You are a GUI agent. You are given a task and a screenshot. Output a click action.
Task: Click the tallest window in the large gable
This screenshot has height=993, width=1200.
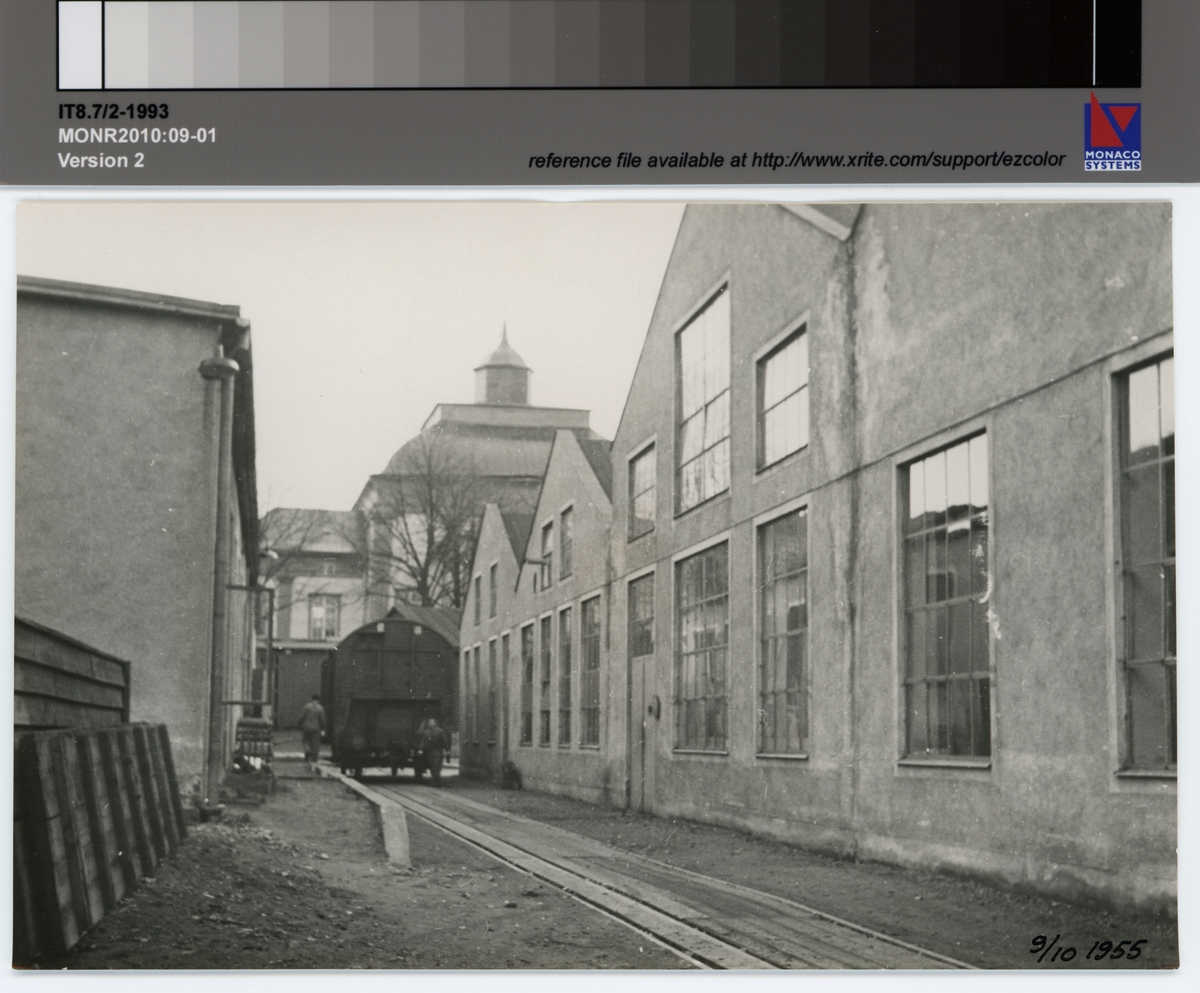[703, 400]
